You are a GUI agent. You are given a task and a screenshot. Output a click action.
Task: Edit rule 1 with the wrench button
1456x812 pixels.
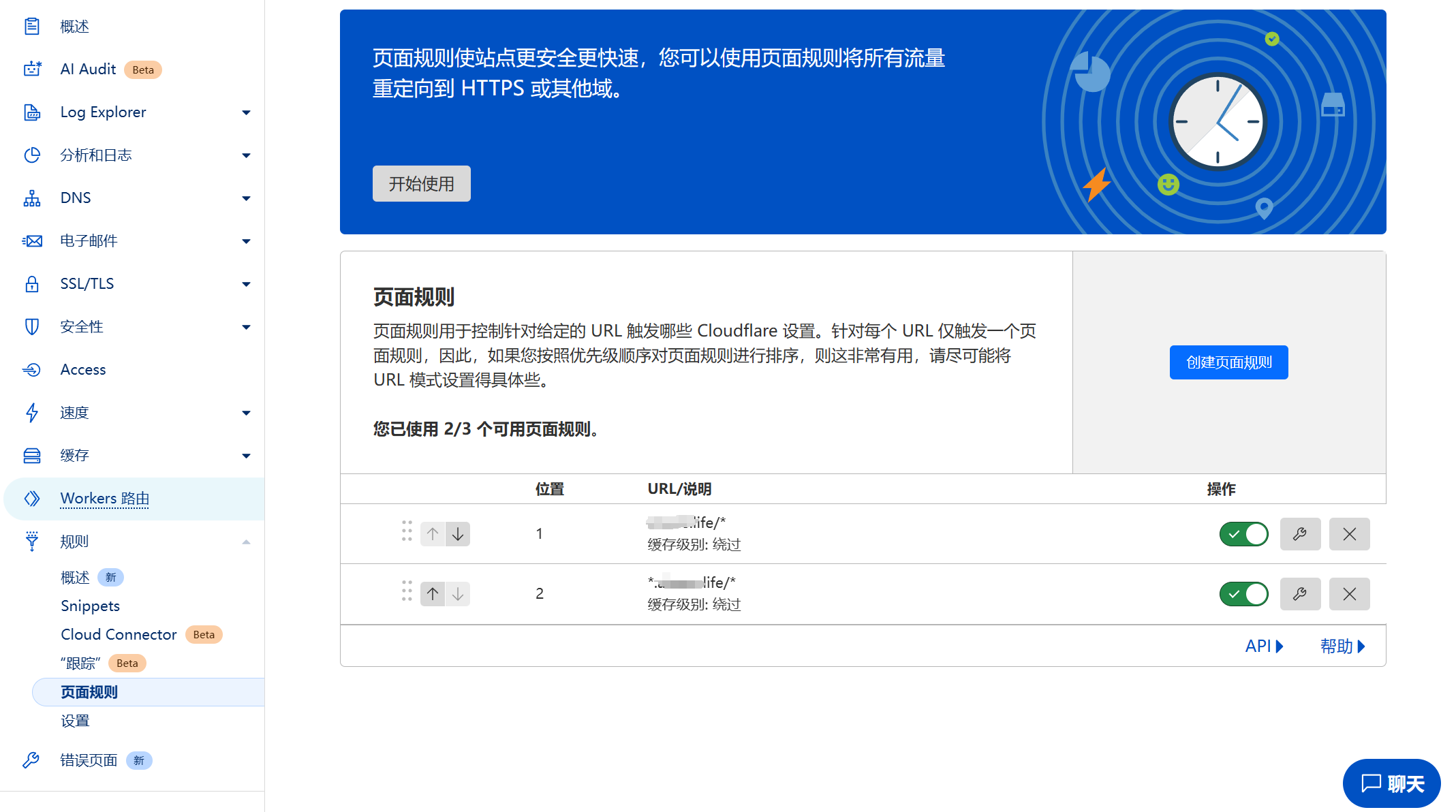pyautogui.click(x=1300, y=534)
